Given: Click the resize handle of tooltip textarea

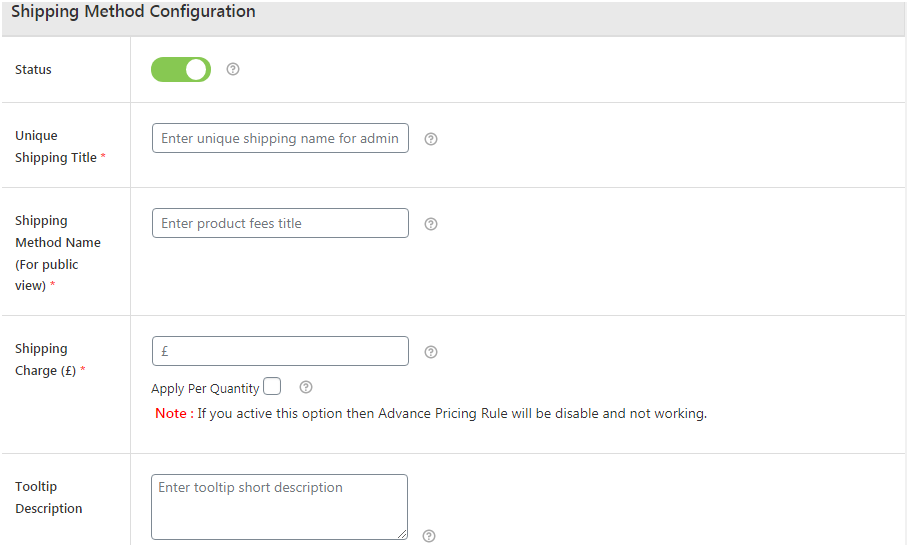Looking at the screenshot, I should tap(402, 534).
